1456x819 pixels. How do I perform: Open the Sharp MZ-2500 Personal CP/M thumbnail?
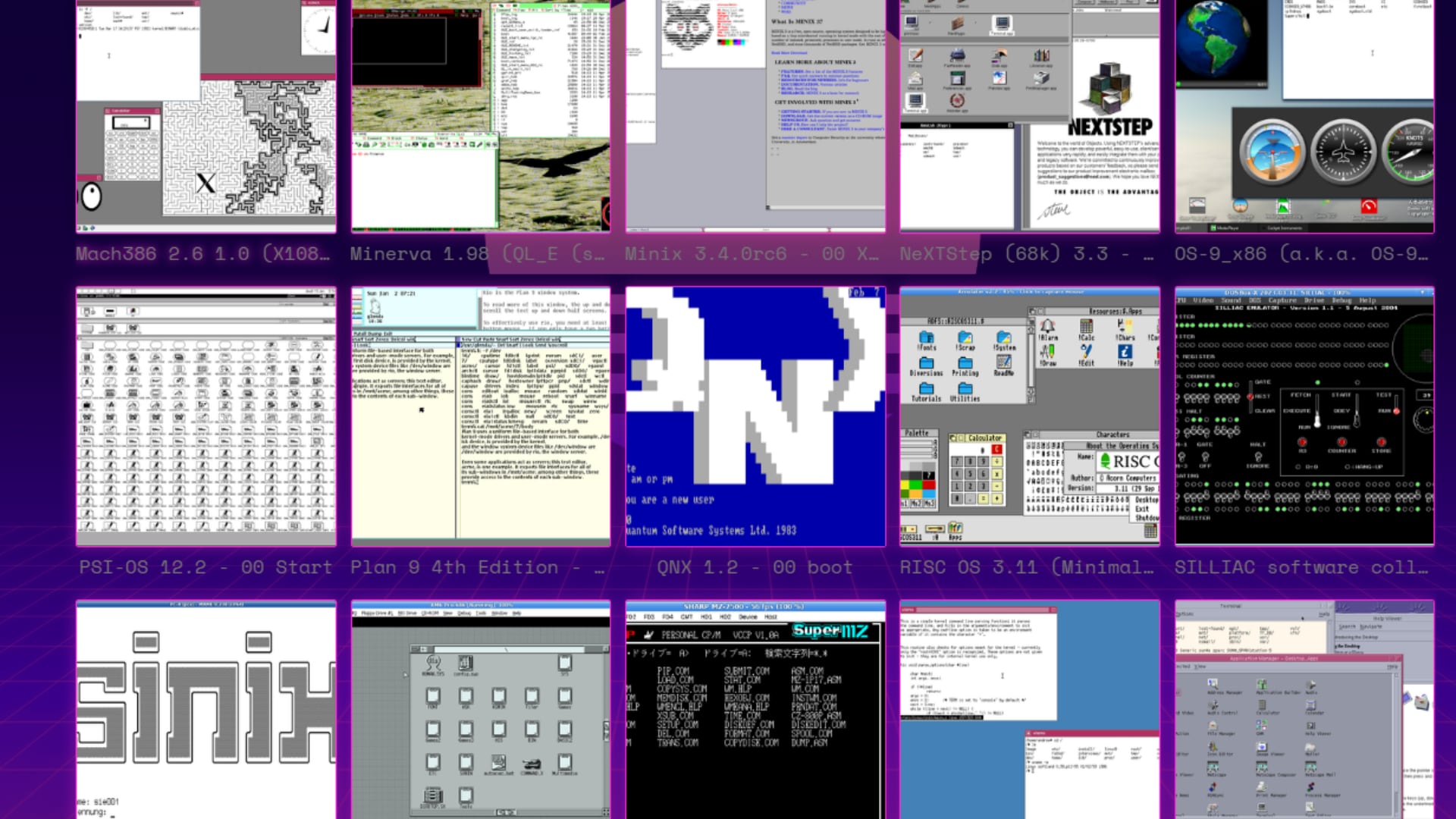[x=755, y=710]
